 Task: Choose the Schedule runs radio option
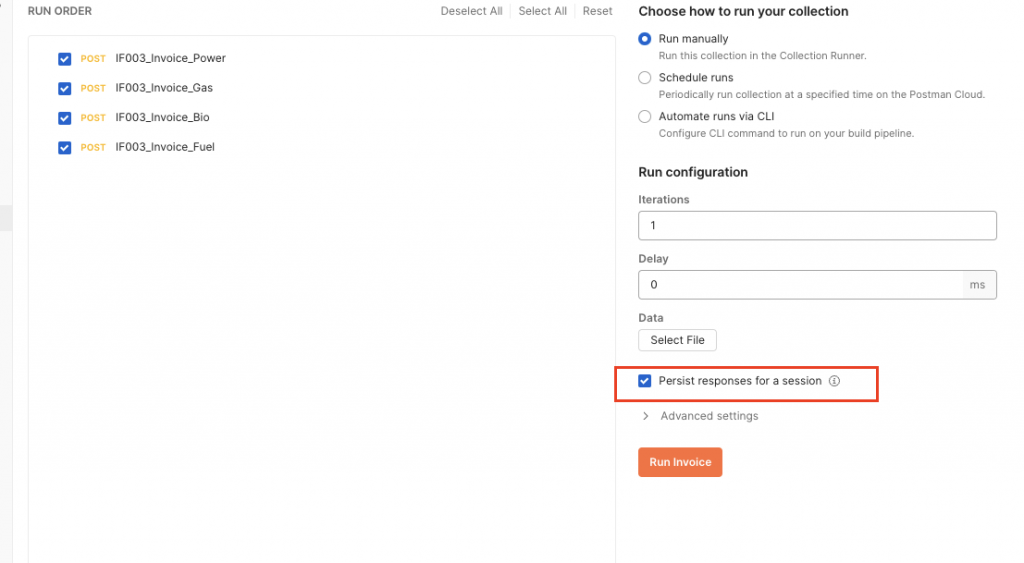645,78
